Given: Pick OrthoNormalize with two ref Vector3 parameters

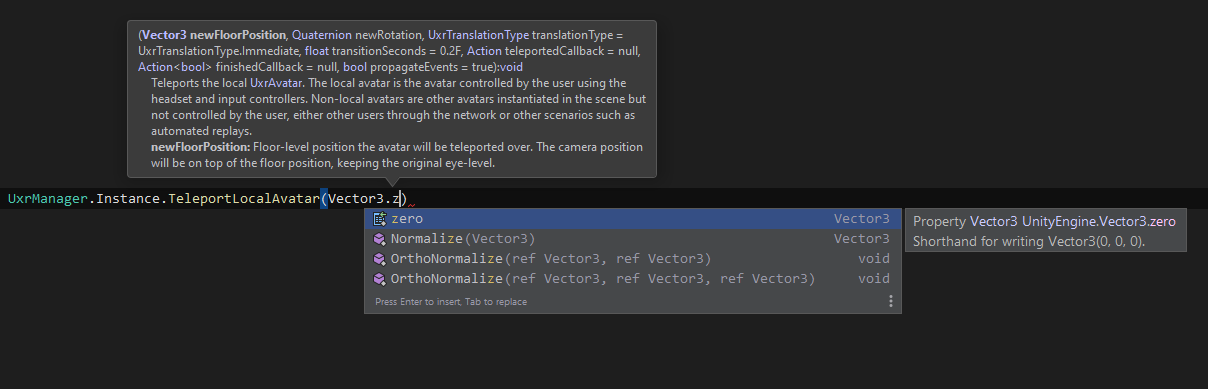Looking at the screenshot, I should click(x=632, y=259).
